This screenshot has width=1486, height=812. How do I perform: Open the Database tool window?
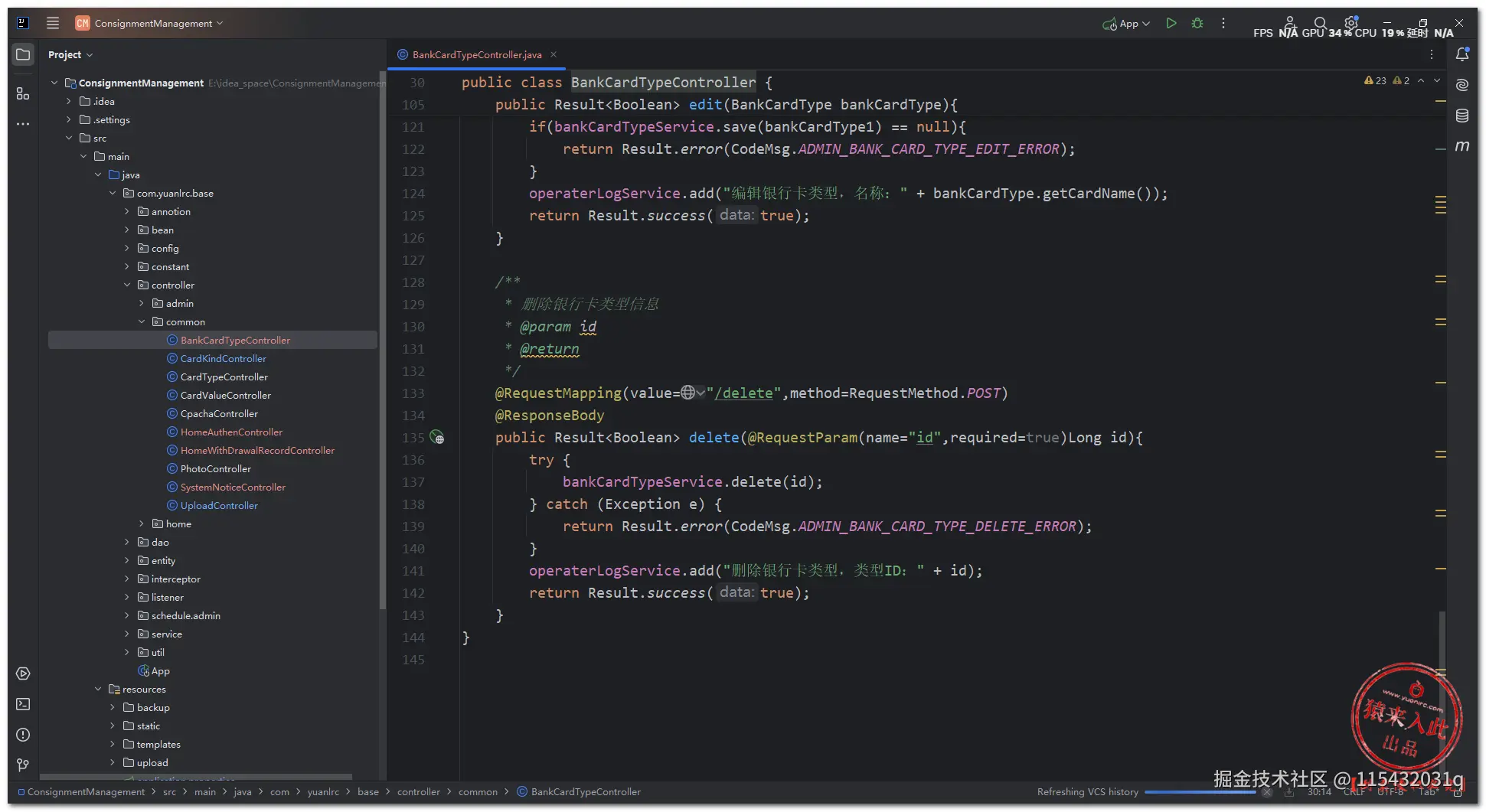(x=1462, y=116)
